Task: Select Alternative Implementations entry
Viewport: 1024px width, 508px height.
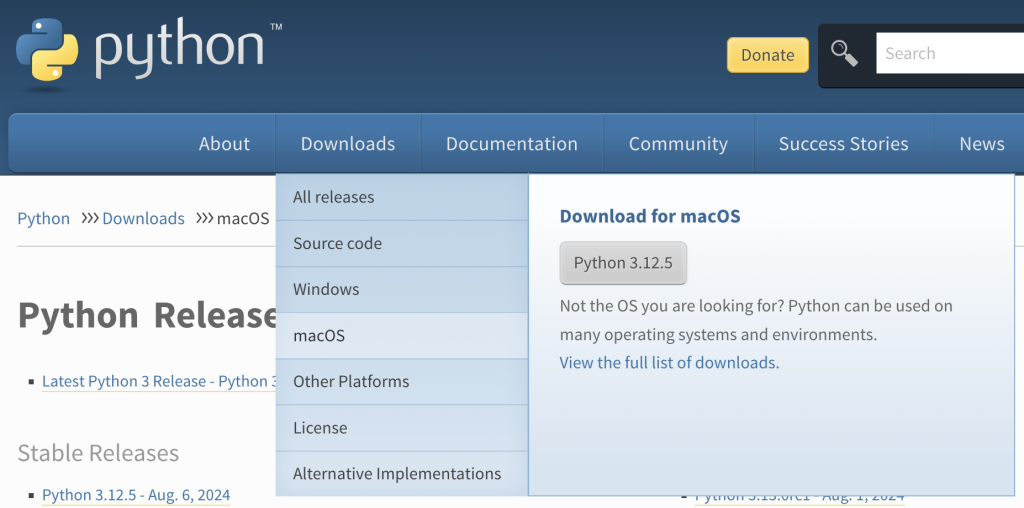Action: coord(397,473)
